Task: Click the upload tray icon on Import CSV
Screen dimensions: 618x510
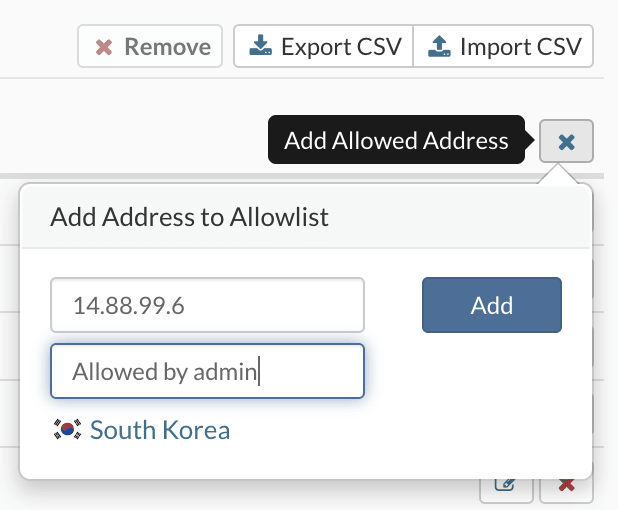Action: pyautogui.click(x=439, y=46)
